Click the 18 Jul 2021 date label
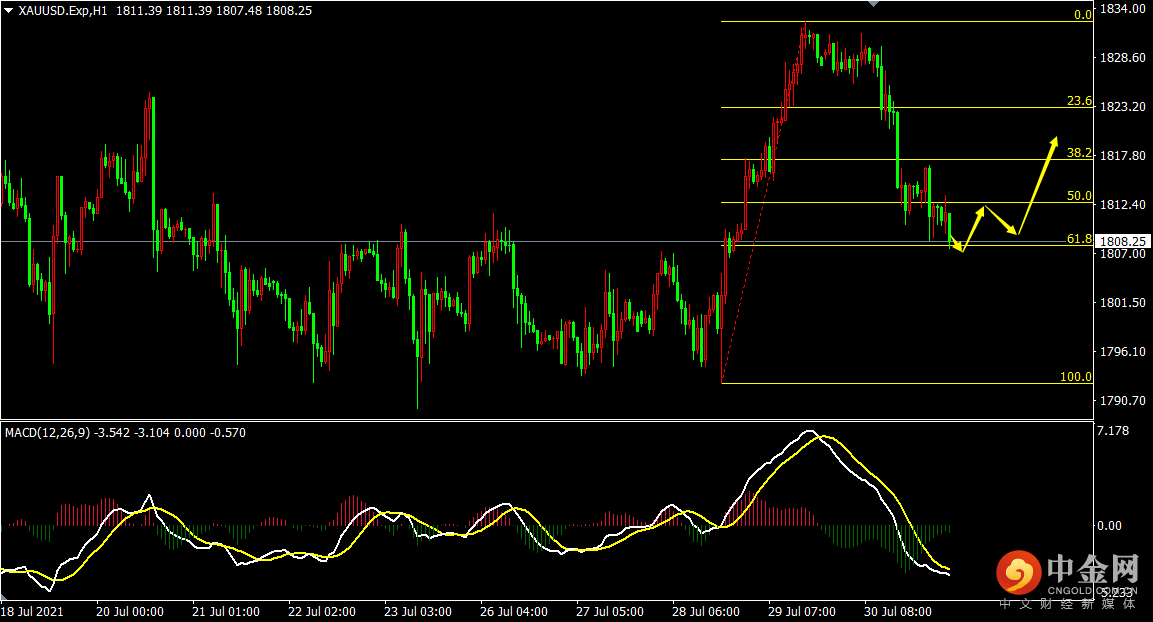 tap(32, 612)
